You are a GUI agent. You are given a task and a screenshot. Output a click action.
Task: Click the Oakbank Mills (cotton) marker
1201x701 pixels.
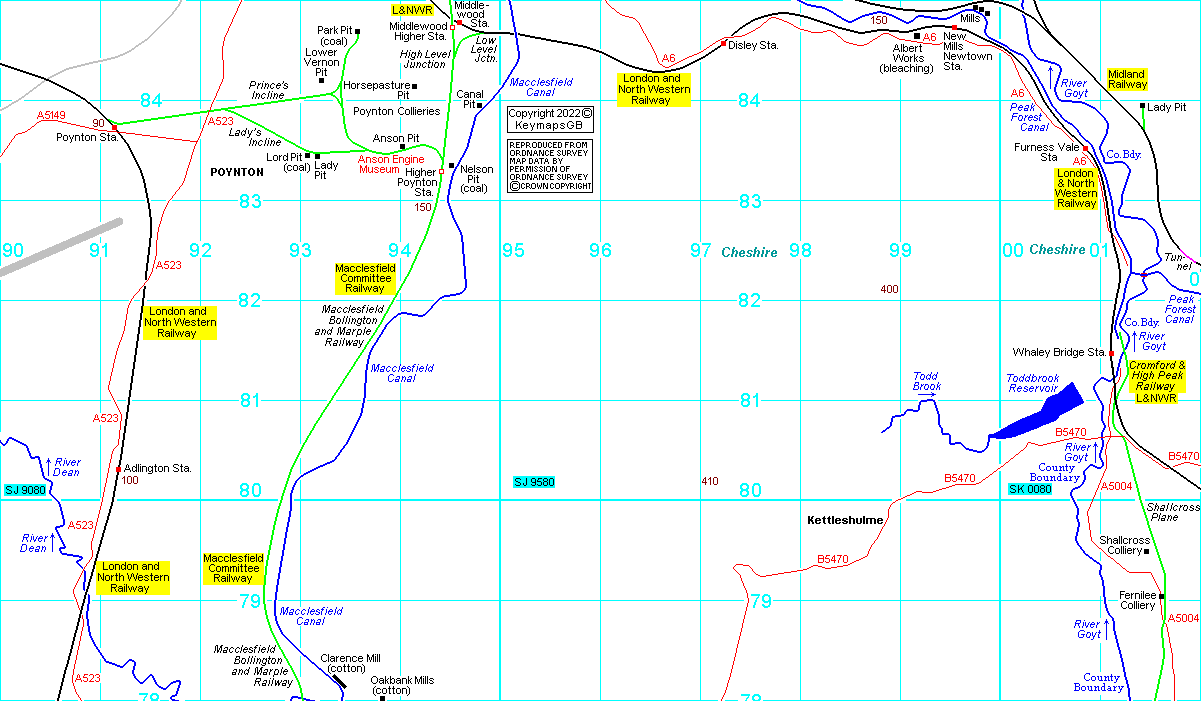click(382, 698)
